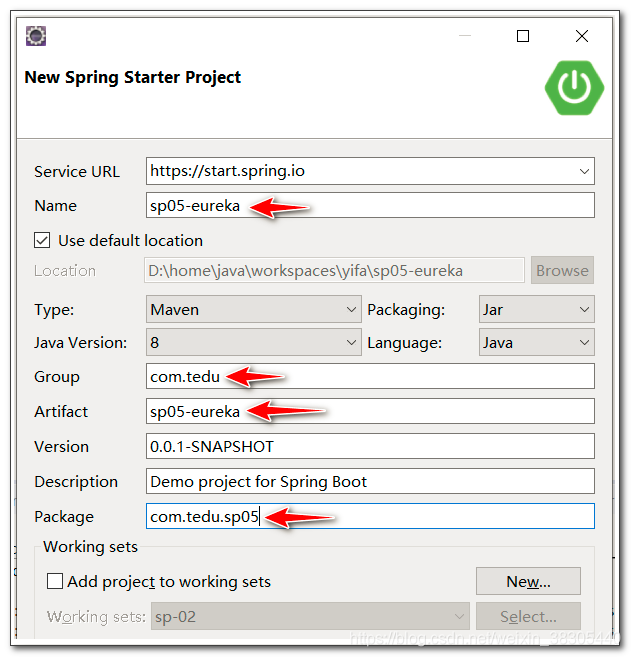The width and height of the screenshot is (631, 657).
Task: Maximize the New Spring Starter Project dialog
Action: click(x=522, y=36)
